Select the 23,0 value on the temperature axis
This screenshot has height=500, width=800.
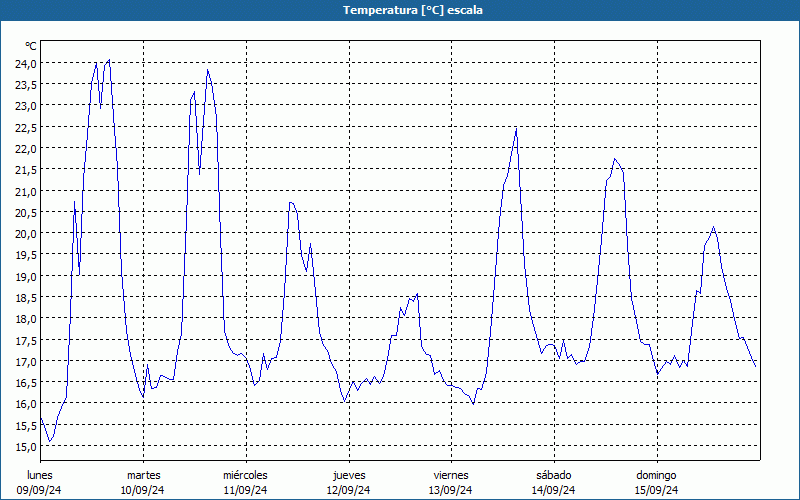[26, 106]
